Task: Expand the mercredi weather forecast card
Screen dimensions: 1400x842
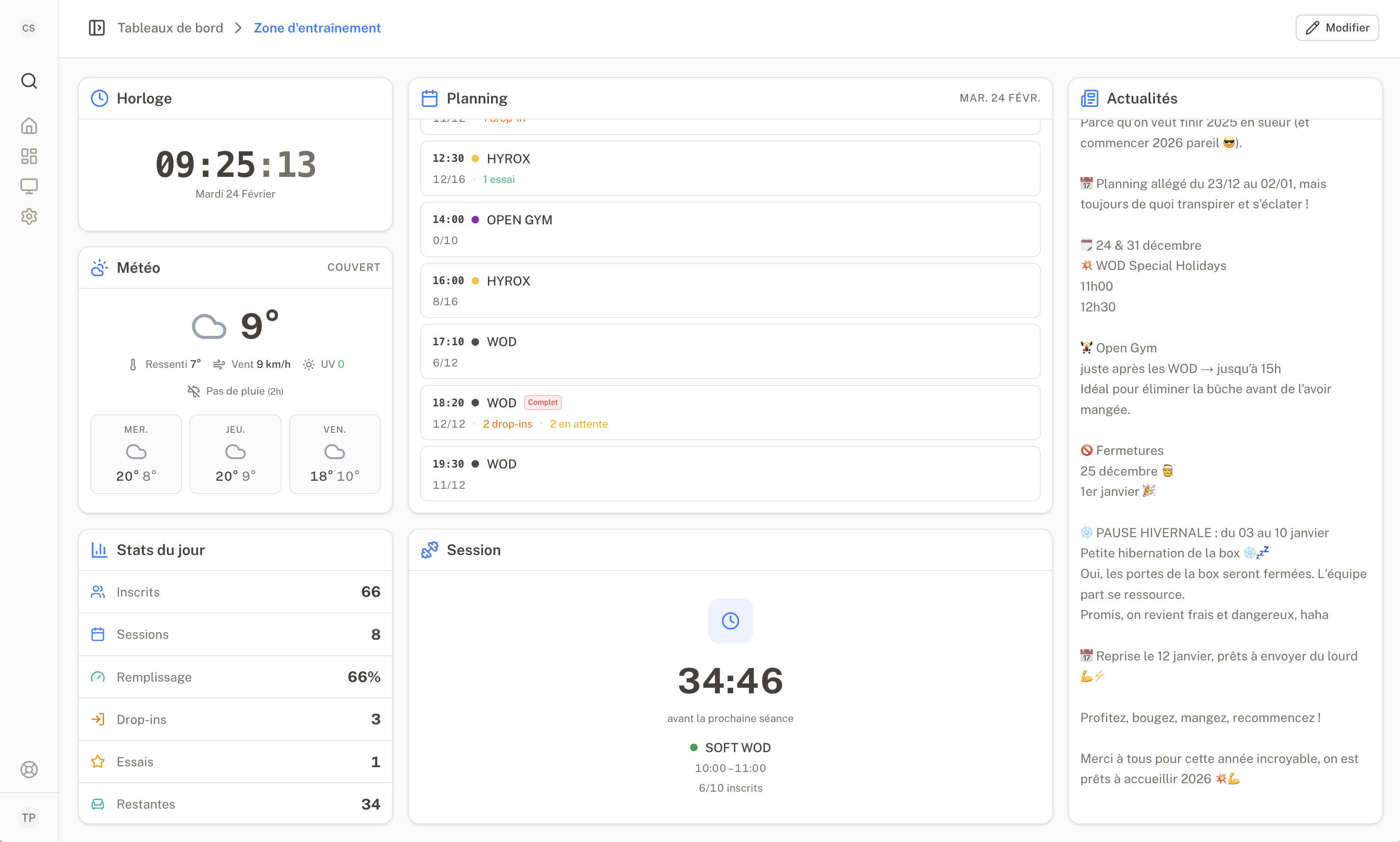Action: [136, 453]
